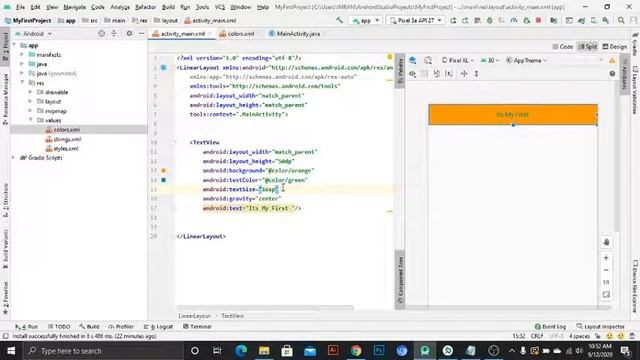This screenshot has height=360, width=640.
Task: Click the horizontal expand arrows icon
Action: 464,73
